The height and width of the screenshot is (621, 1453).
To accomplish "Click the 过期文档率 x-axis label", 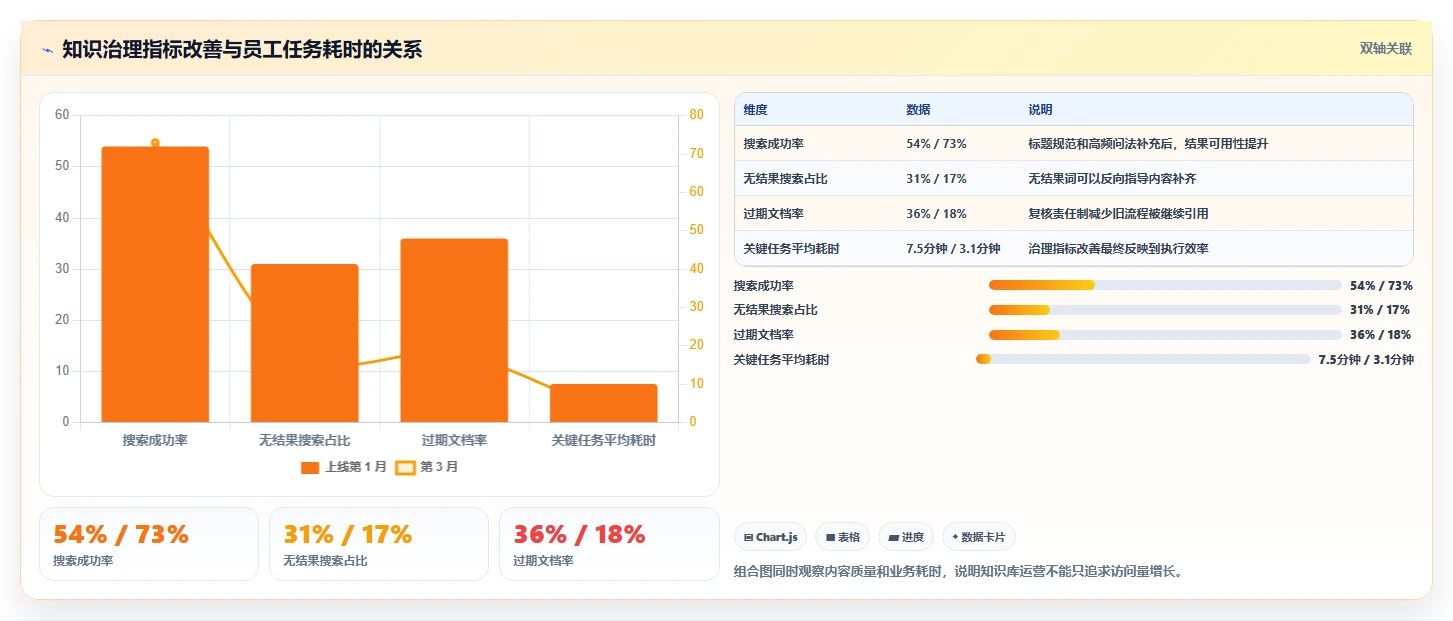I will coord(454,440).
